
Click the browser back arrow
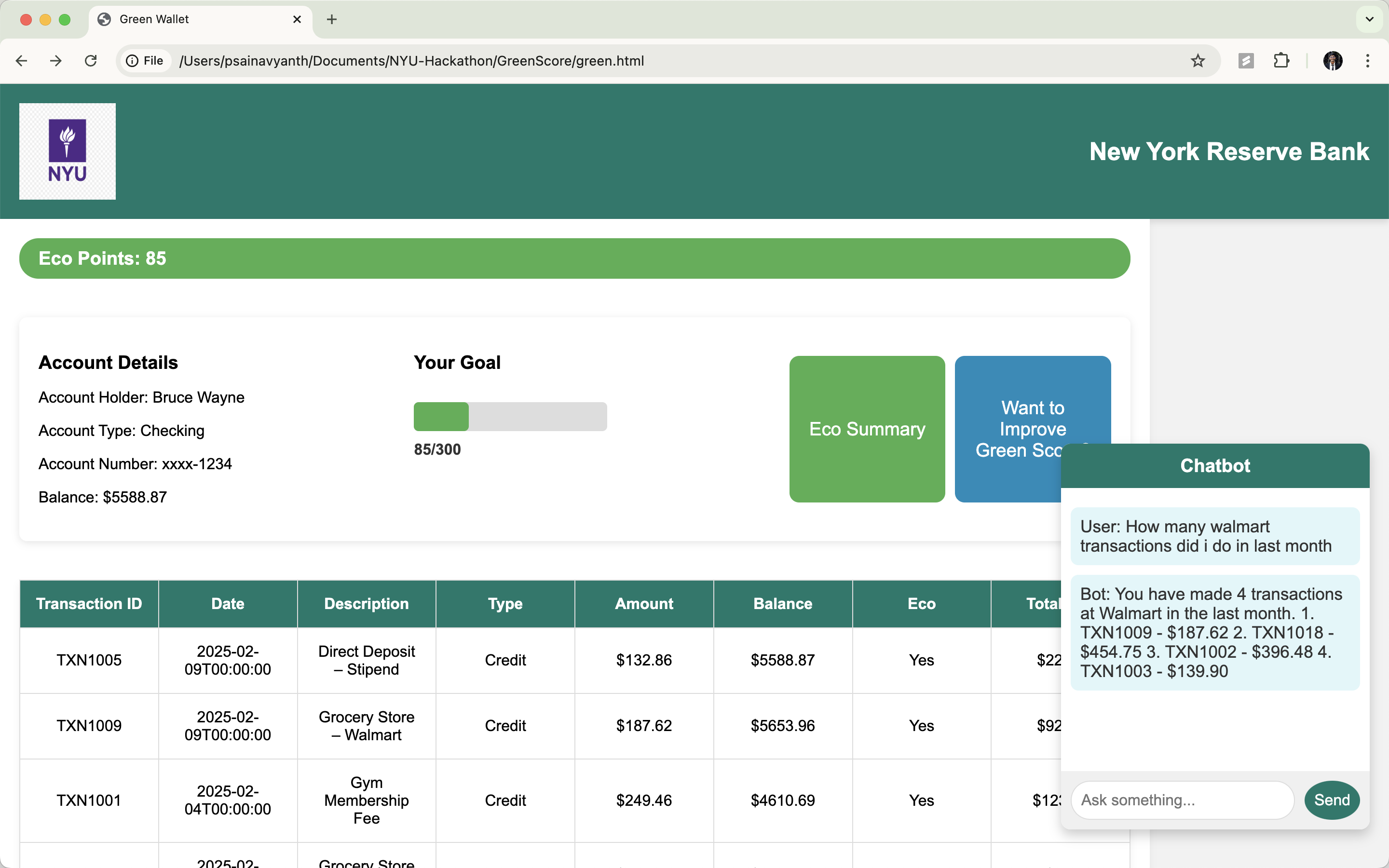(x=21, y=61)
